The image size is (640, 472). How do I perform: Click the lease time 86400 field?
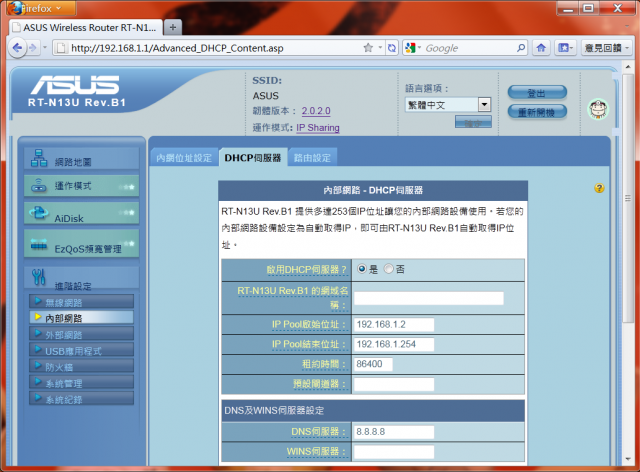[x=373, y=364]
